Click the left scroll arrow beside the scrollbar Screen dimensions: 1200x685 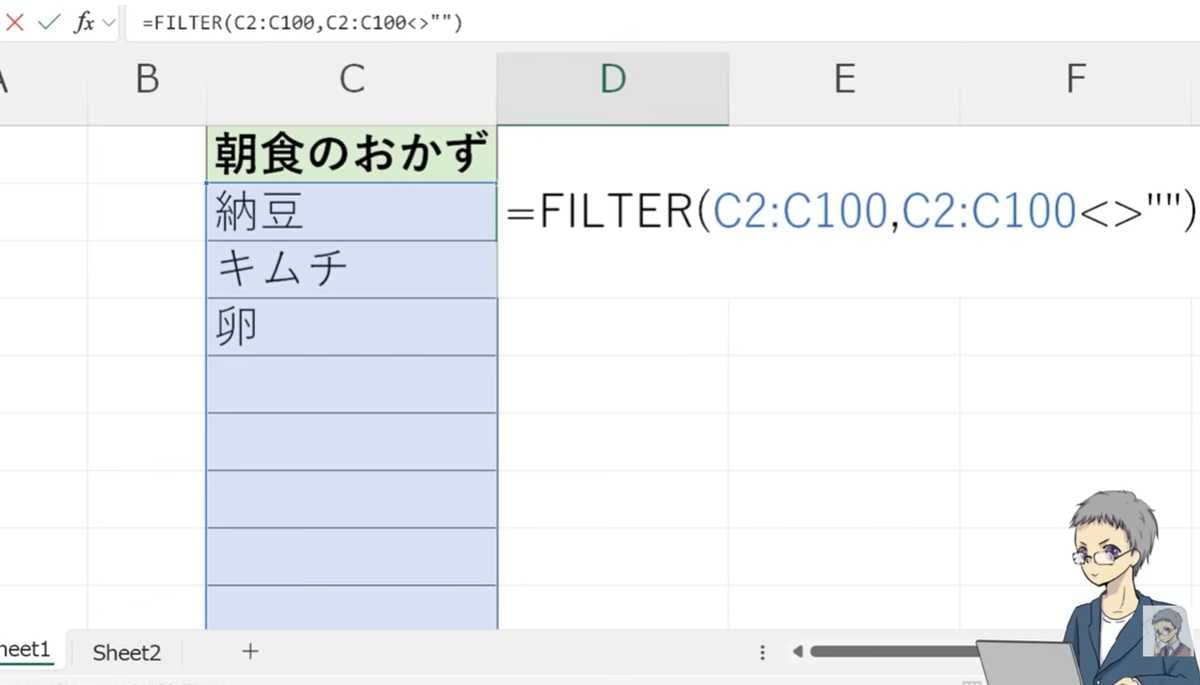(797, 651)
